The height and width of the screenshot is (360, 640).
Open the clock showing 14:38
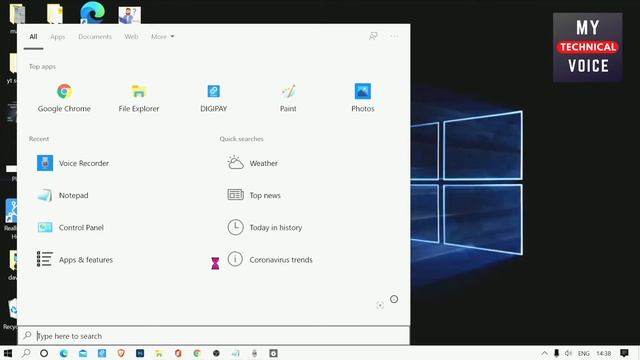tap(603, 353)
